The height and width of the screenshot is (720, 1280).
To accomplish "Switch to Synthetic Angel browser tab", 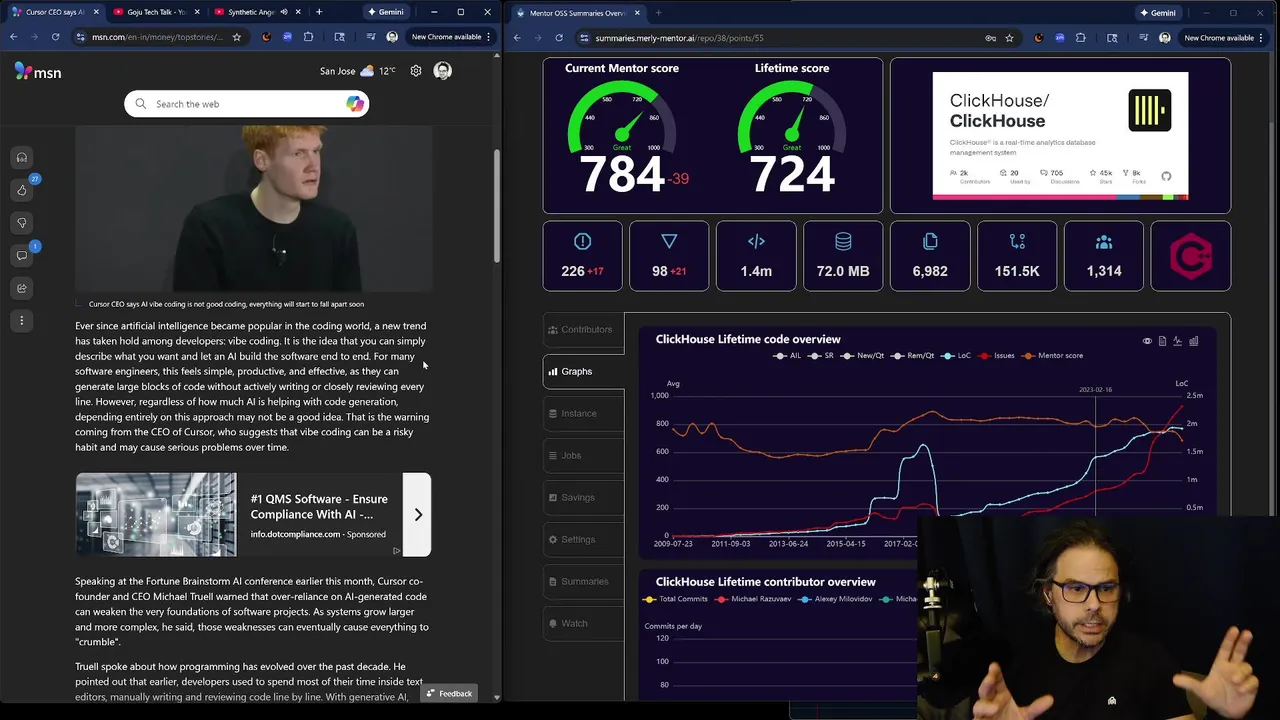I will pyautogui.click(x=256, y=12).
